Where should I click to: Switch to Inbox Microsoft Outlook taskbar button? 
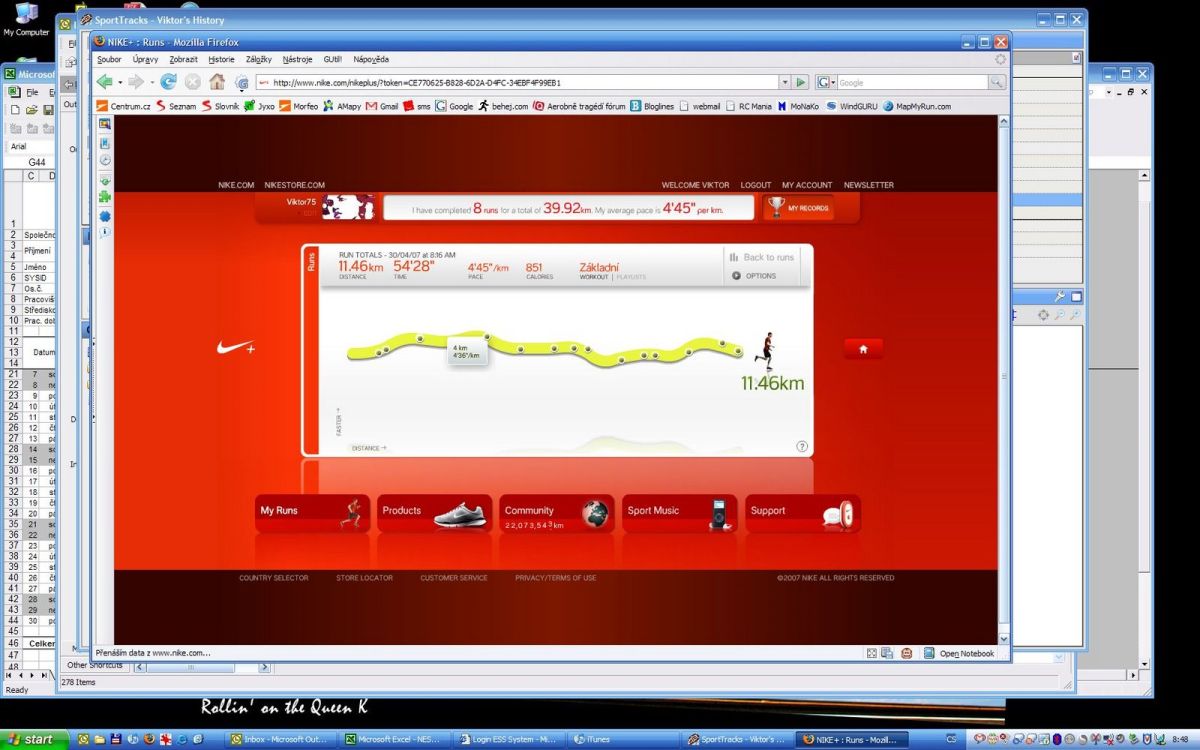pos(282,739)
